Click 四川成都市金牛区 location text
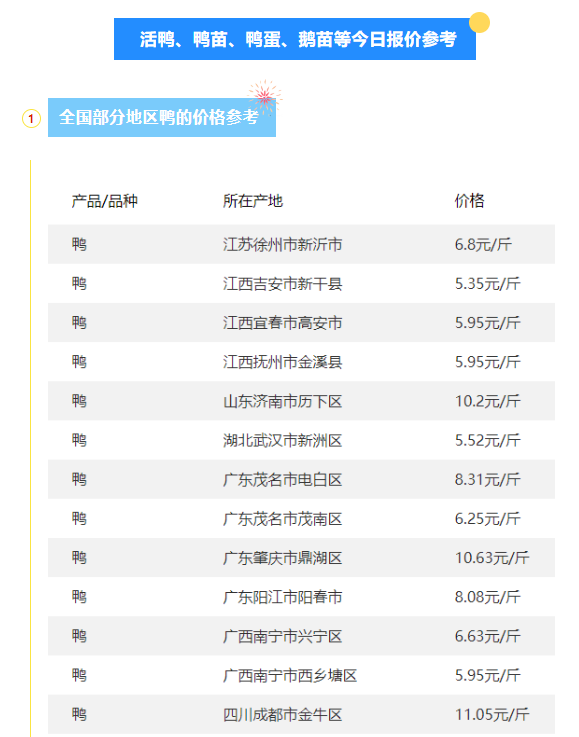This screenshot has height=737, width=579. tap(282, 715)
